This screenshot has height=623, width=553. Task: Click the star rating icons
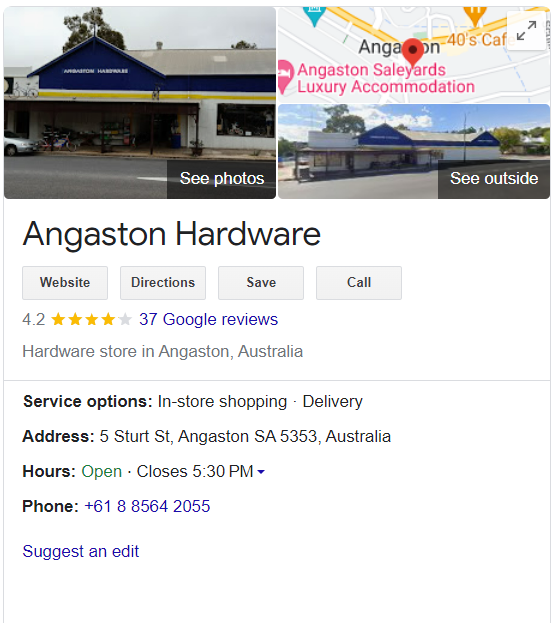91,319
